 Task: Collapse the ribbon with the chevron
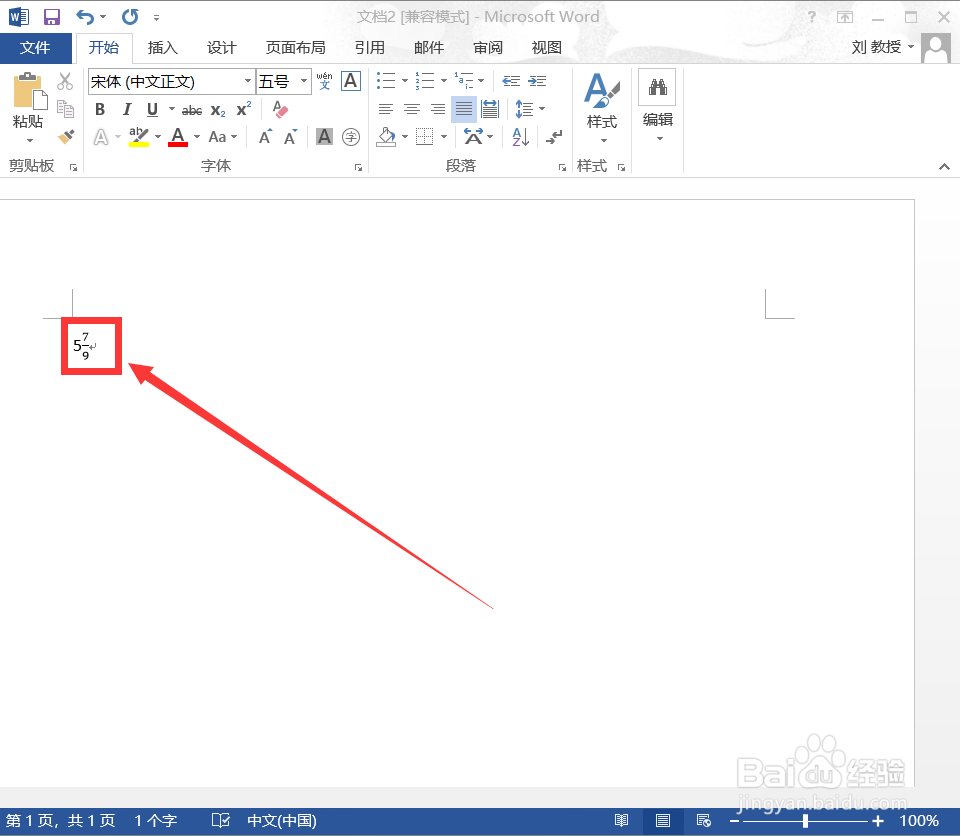click(944, 167)
